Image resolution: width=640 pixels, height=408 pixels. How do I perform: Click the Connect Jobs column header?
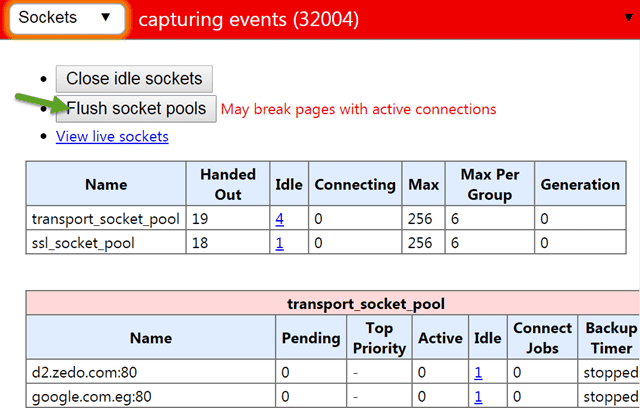pyautogui.click(x=542, y=338)
